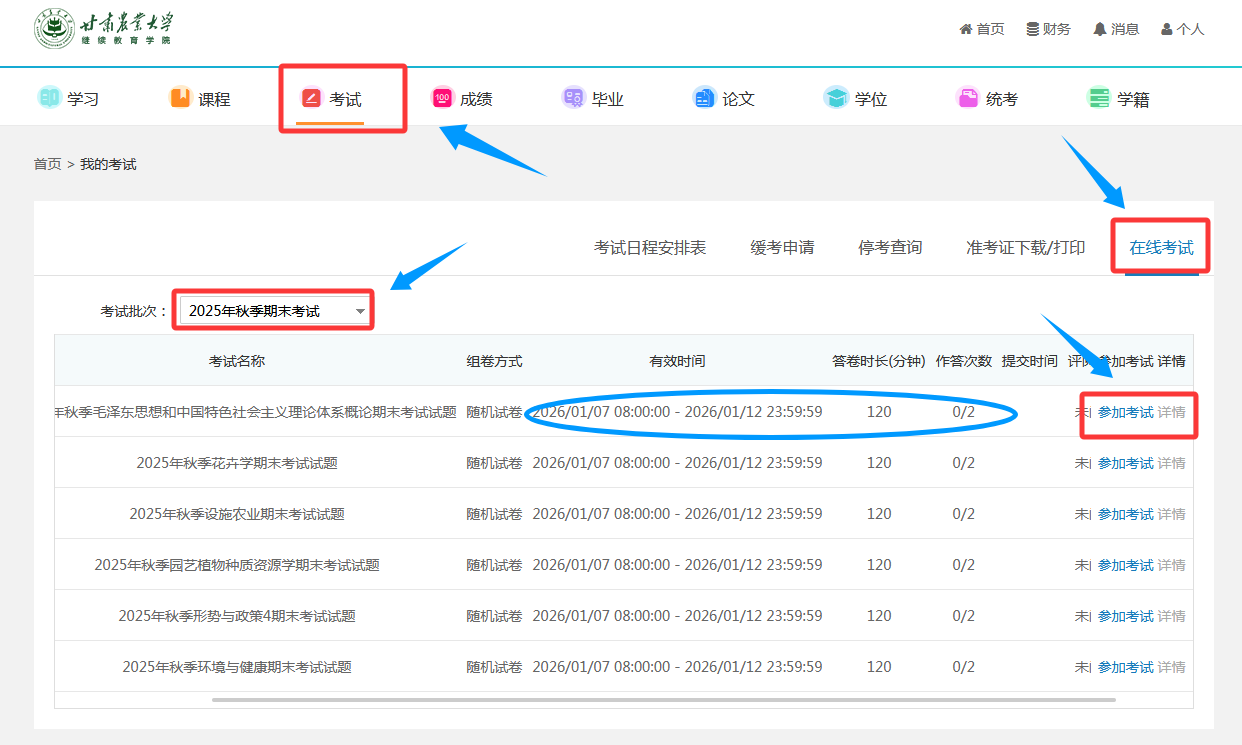1242x745 pixels.
Task: Click 参加考试 for 花卉学 exam
Action: (x=1125, y=463)
